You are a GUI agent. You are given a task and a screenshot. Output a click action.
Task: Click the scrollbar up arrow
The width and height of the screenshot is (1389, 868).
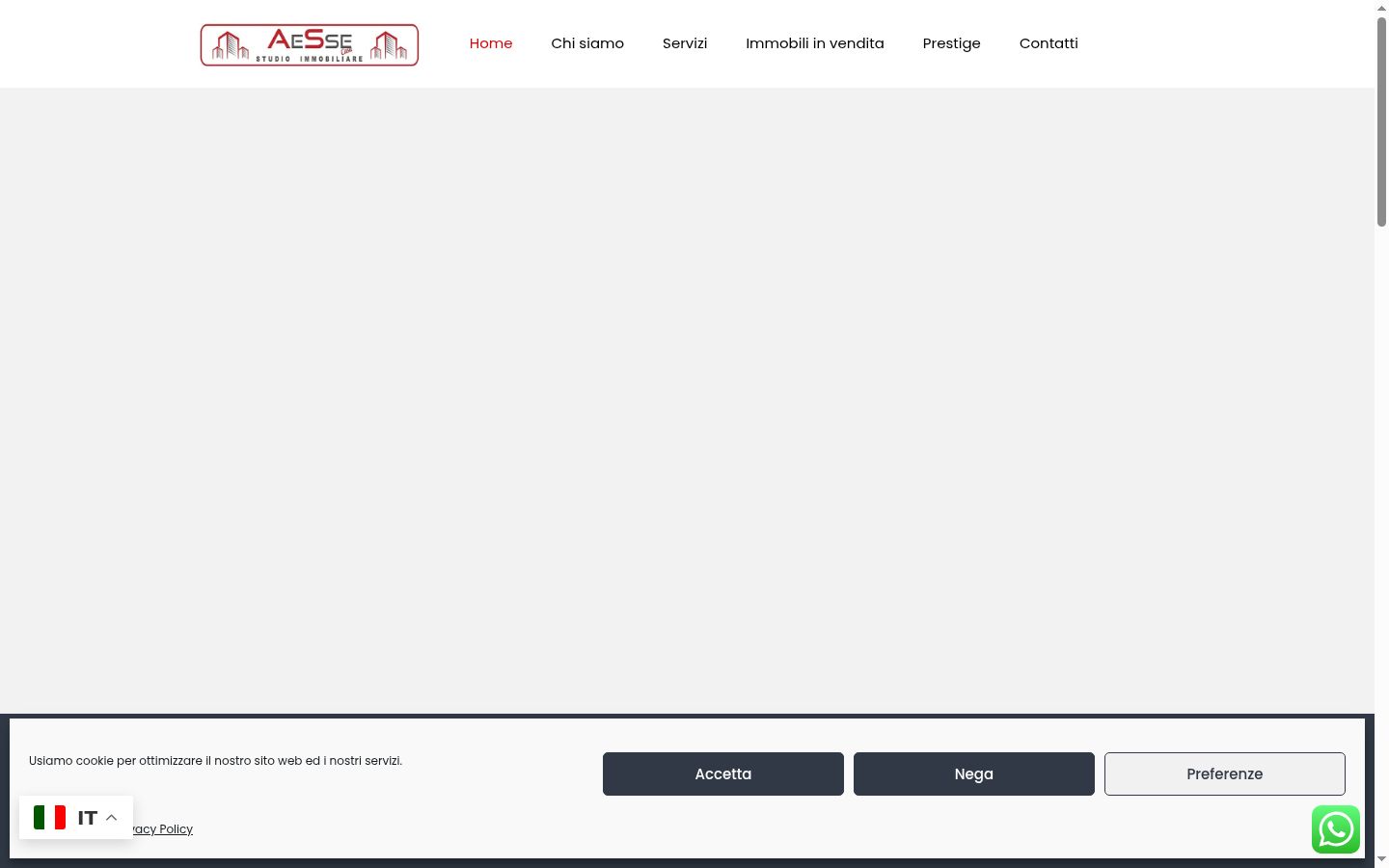coord(1381,8)
